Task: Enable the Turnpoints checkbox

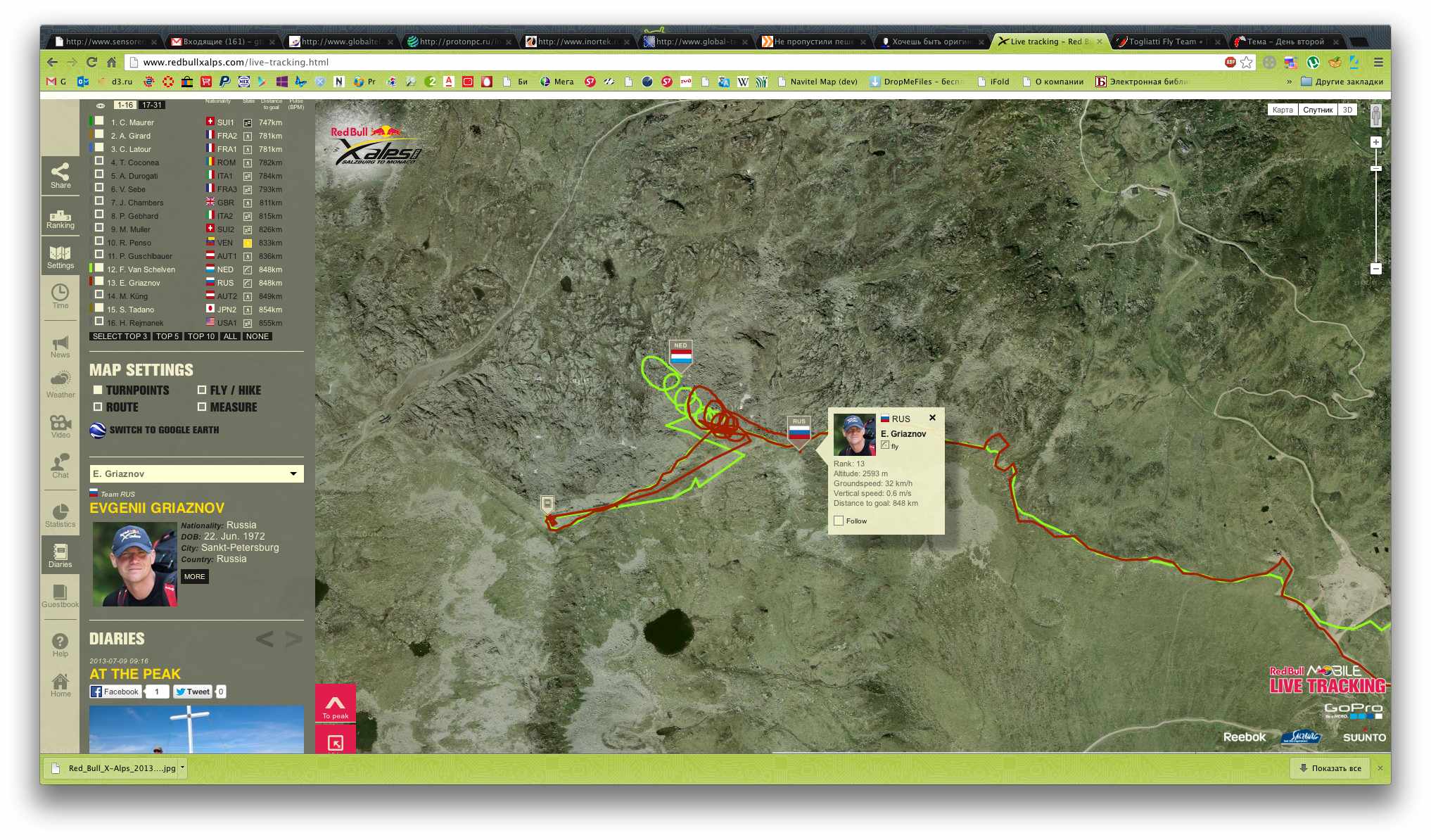Action: [x=98, y=390]
